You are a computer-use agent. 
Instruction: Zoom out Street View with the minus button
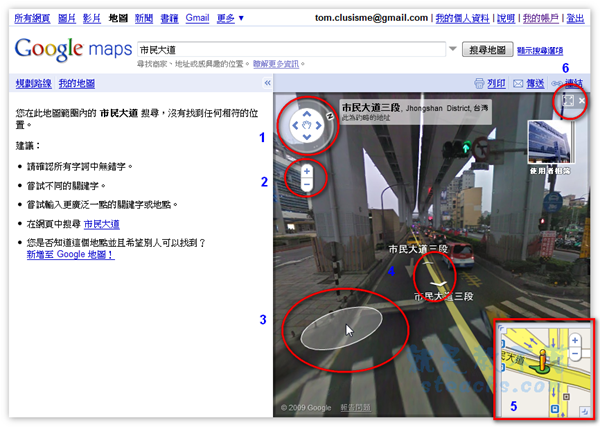307,184
